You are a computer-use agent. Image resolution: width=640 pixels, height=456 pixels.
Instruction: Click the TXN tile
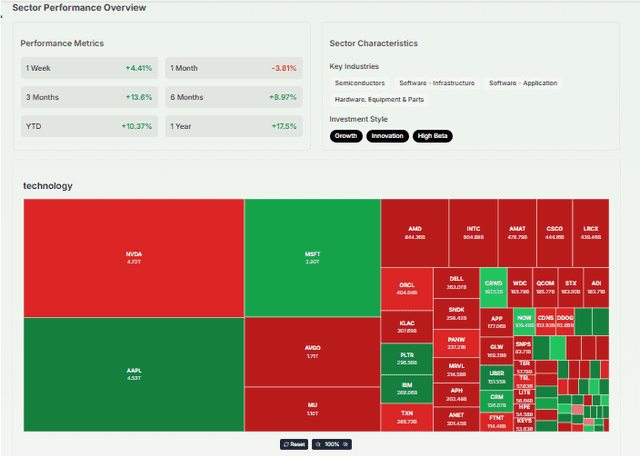pos(407,417)
